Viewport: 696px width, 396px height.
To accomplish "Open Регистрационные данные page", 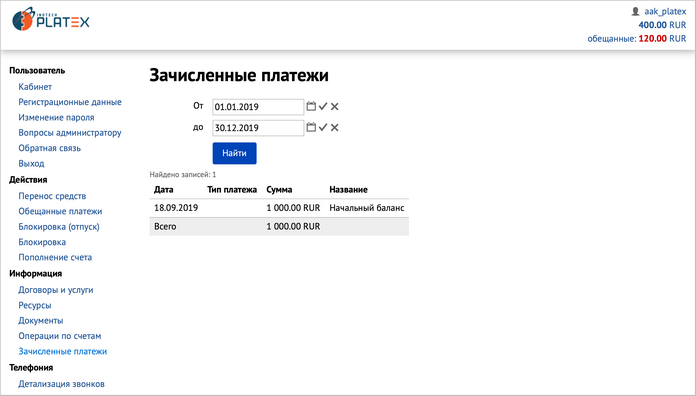I will (70, 102).
